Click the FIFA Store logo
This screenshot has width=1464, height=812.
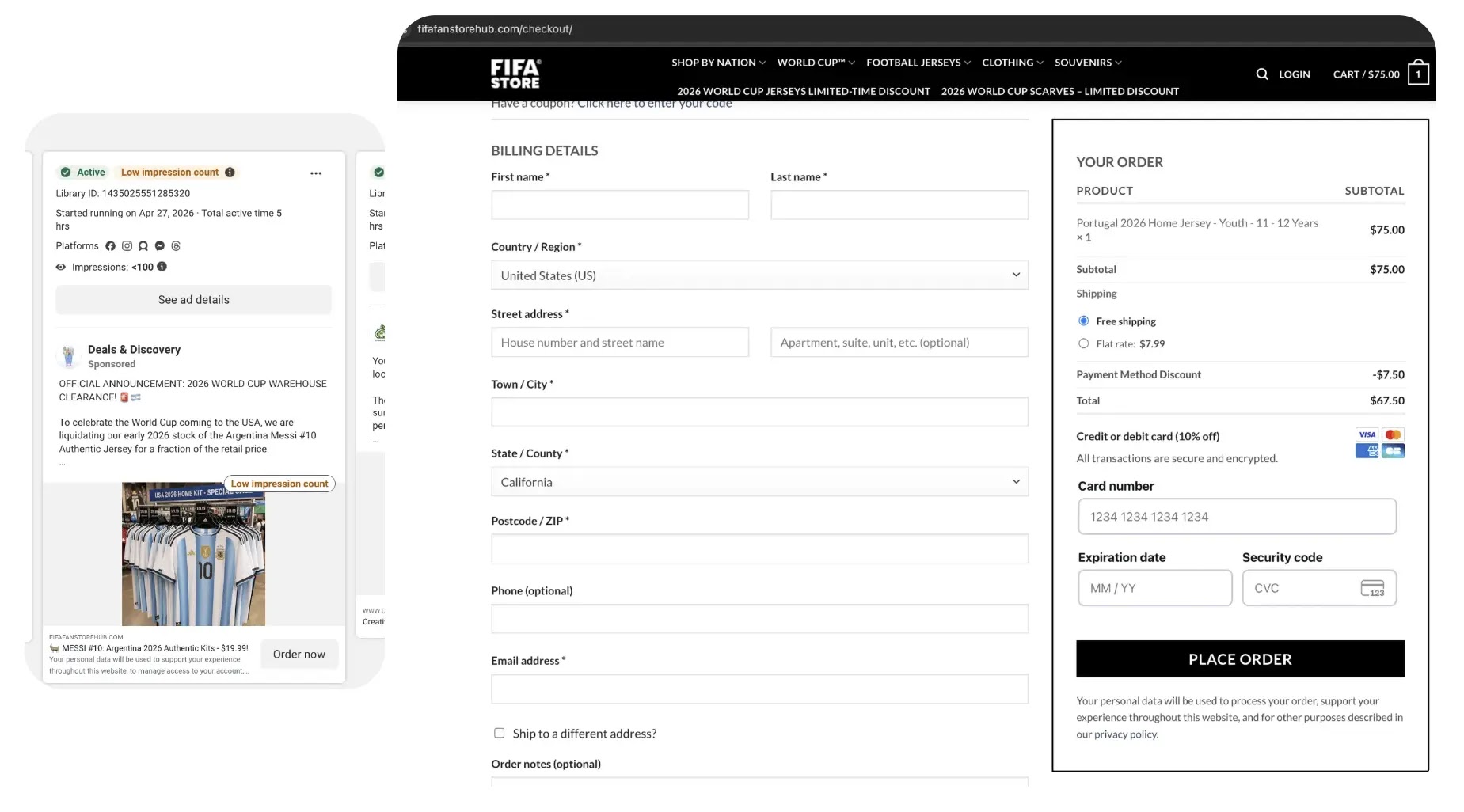coord(515,74)
